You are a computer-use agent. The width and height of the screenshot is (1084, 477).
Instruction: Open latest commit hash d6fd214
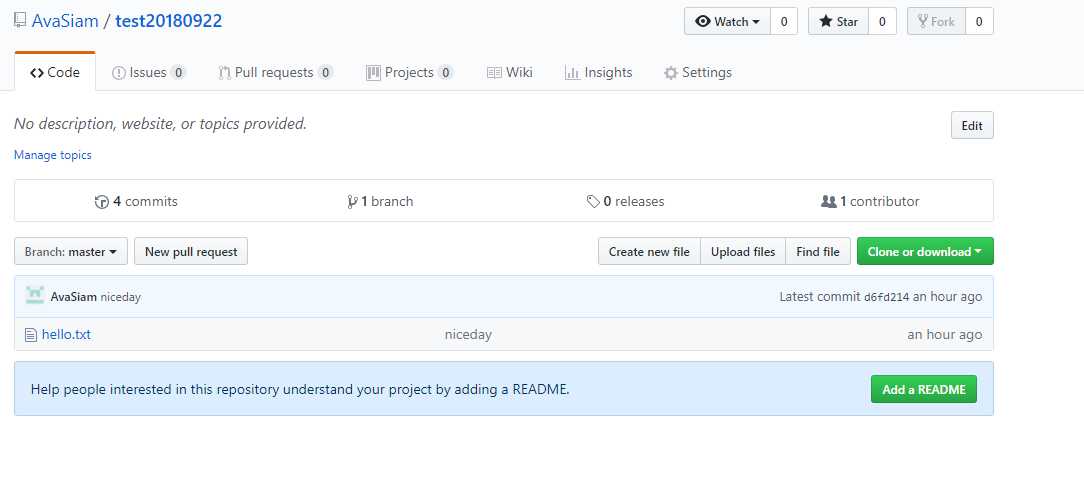pyautogui.click(x=886, y=297)
